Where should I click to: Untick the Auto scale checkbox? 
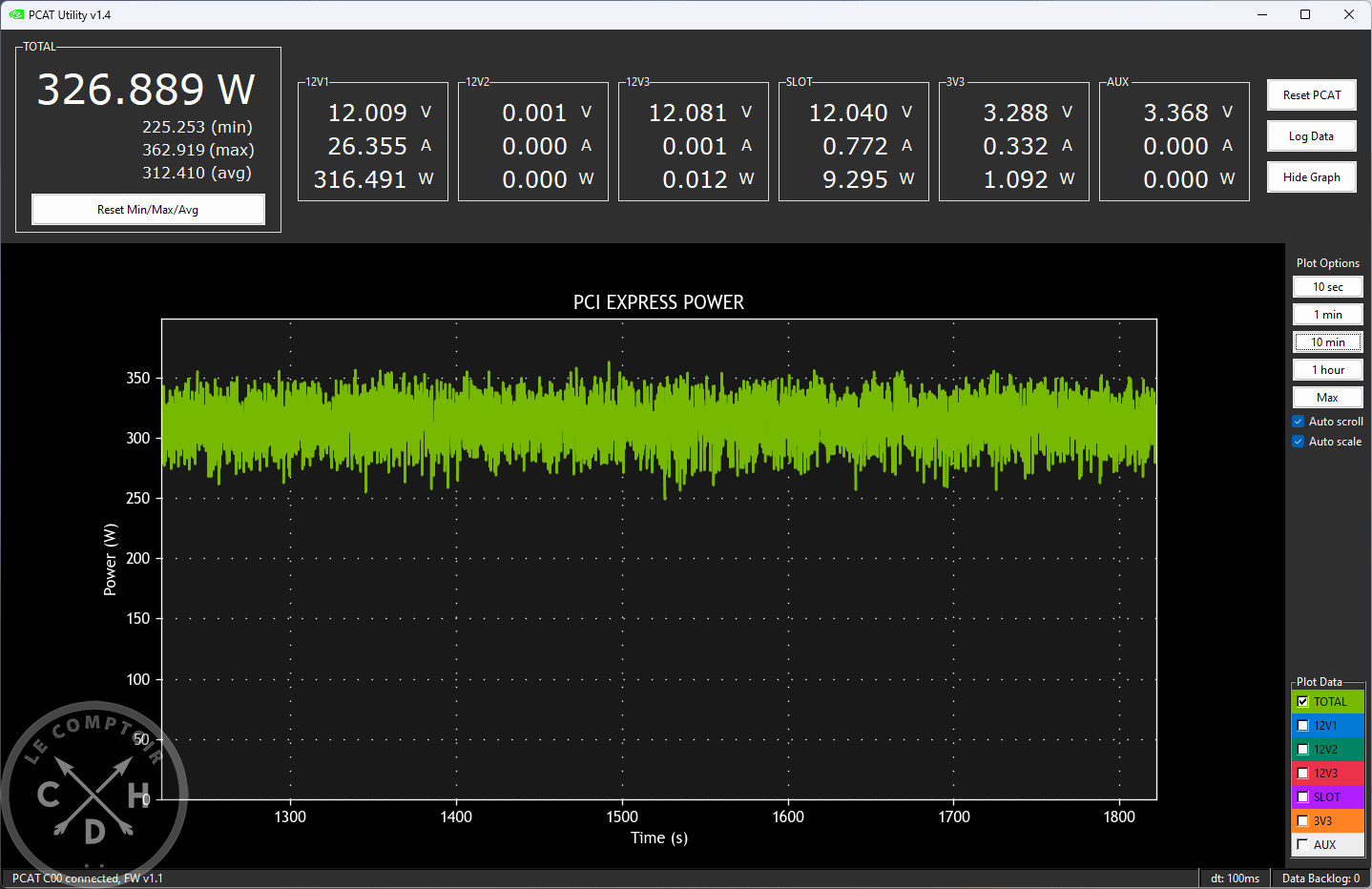pyautogui.click(x=1299, y=442)
